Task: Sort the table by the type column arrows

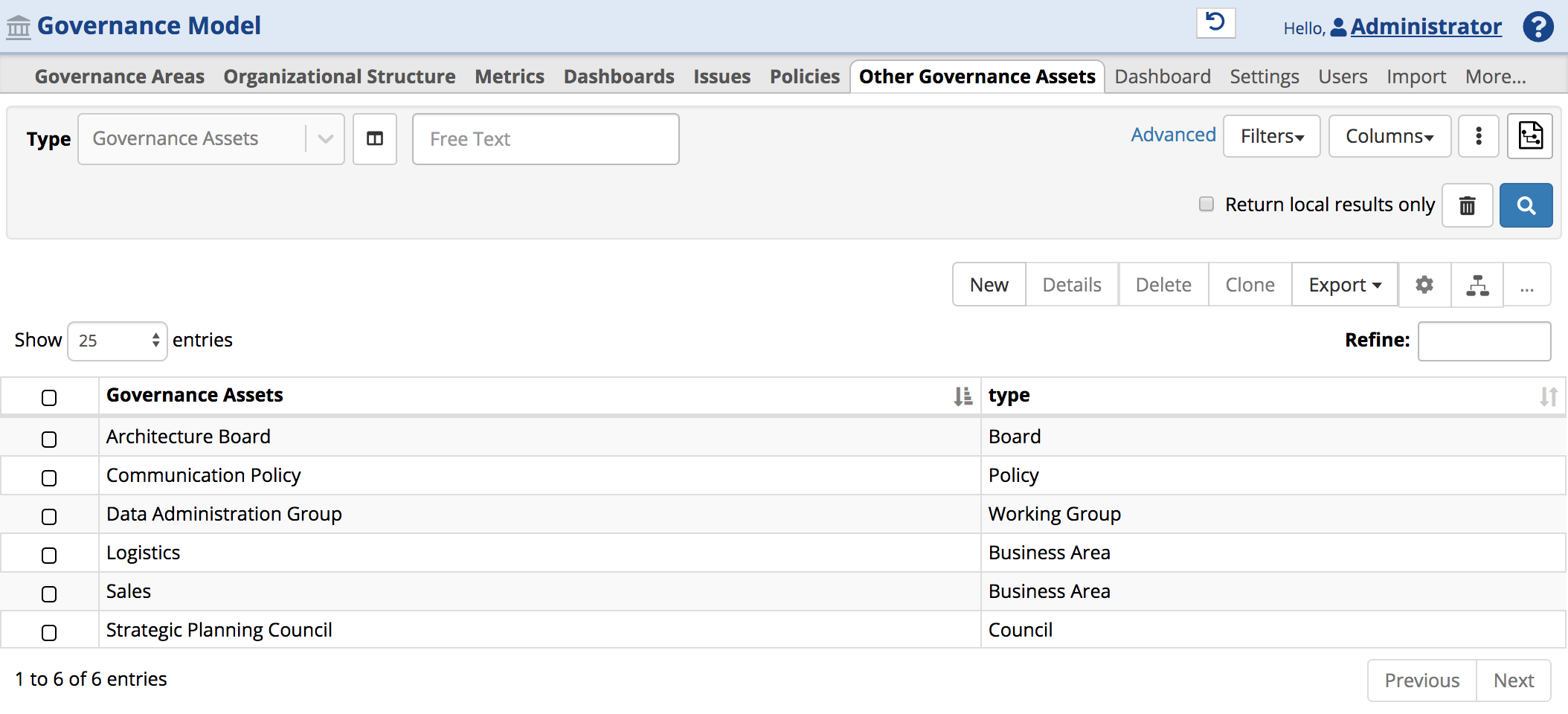Action: [x=1549, y=396]
